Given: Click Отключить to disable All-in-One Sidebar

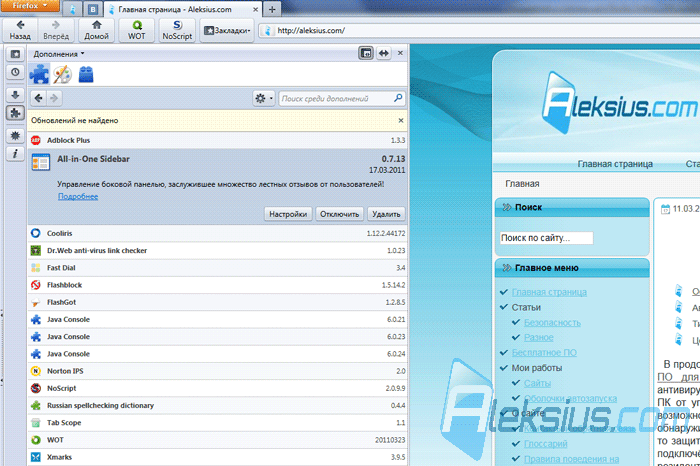Looking at the screenshot, I should point(339,214).
